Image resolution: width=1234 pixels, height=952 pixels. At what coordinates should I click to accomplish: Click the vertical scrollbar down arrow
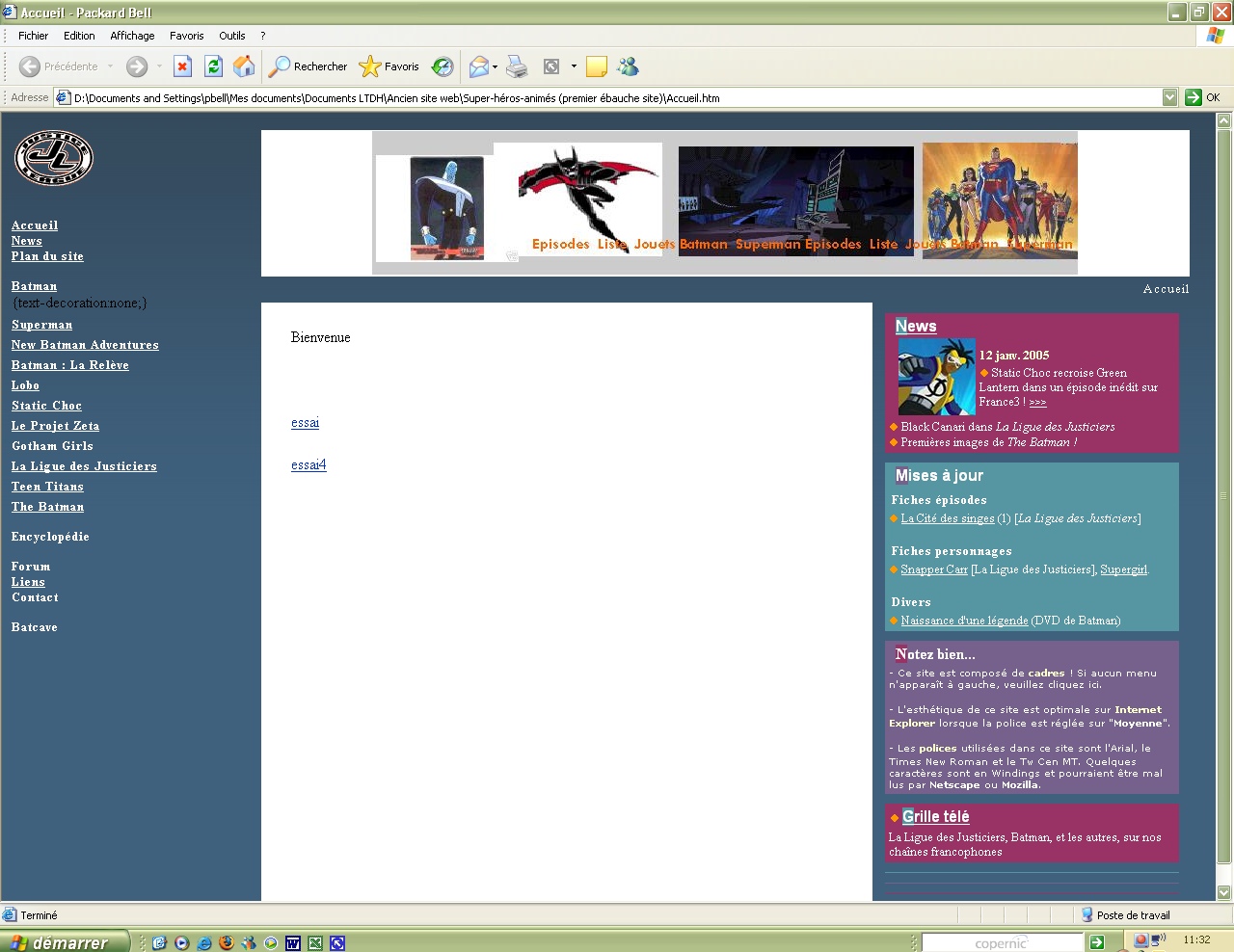click(x=1223, y=892)
